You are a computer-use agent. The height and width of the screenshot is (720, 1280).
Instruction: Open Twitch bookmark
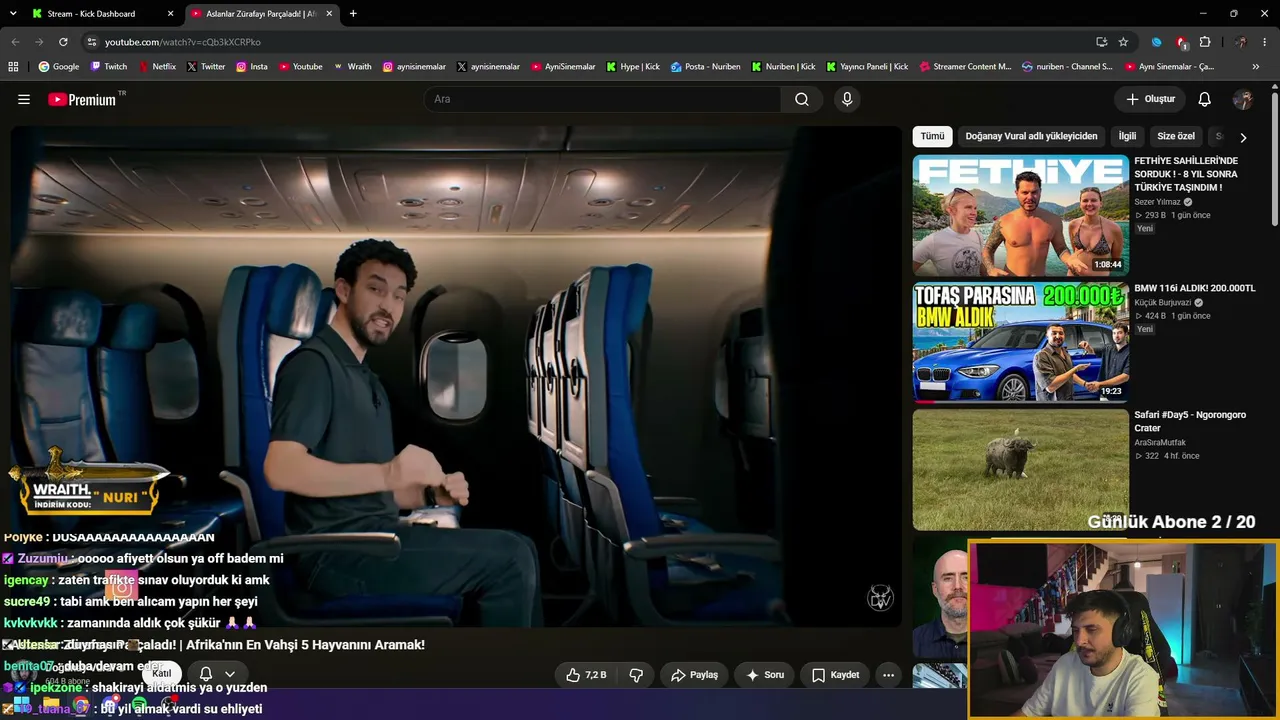tap(109, 67)
